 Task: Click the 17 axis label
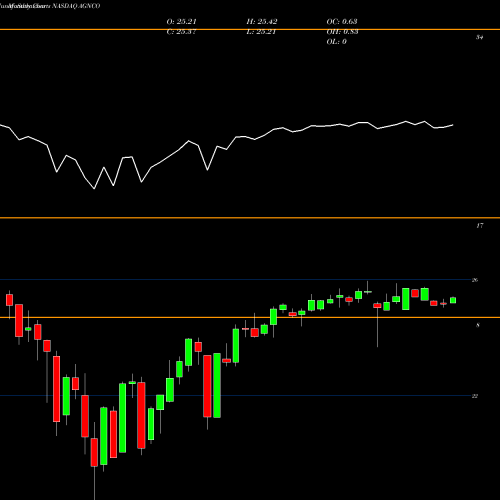[x=479, y=226]
